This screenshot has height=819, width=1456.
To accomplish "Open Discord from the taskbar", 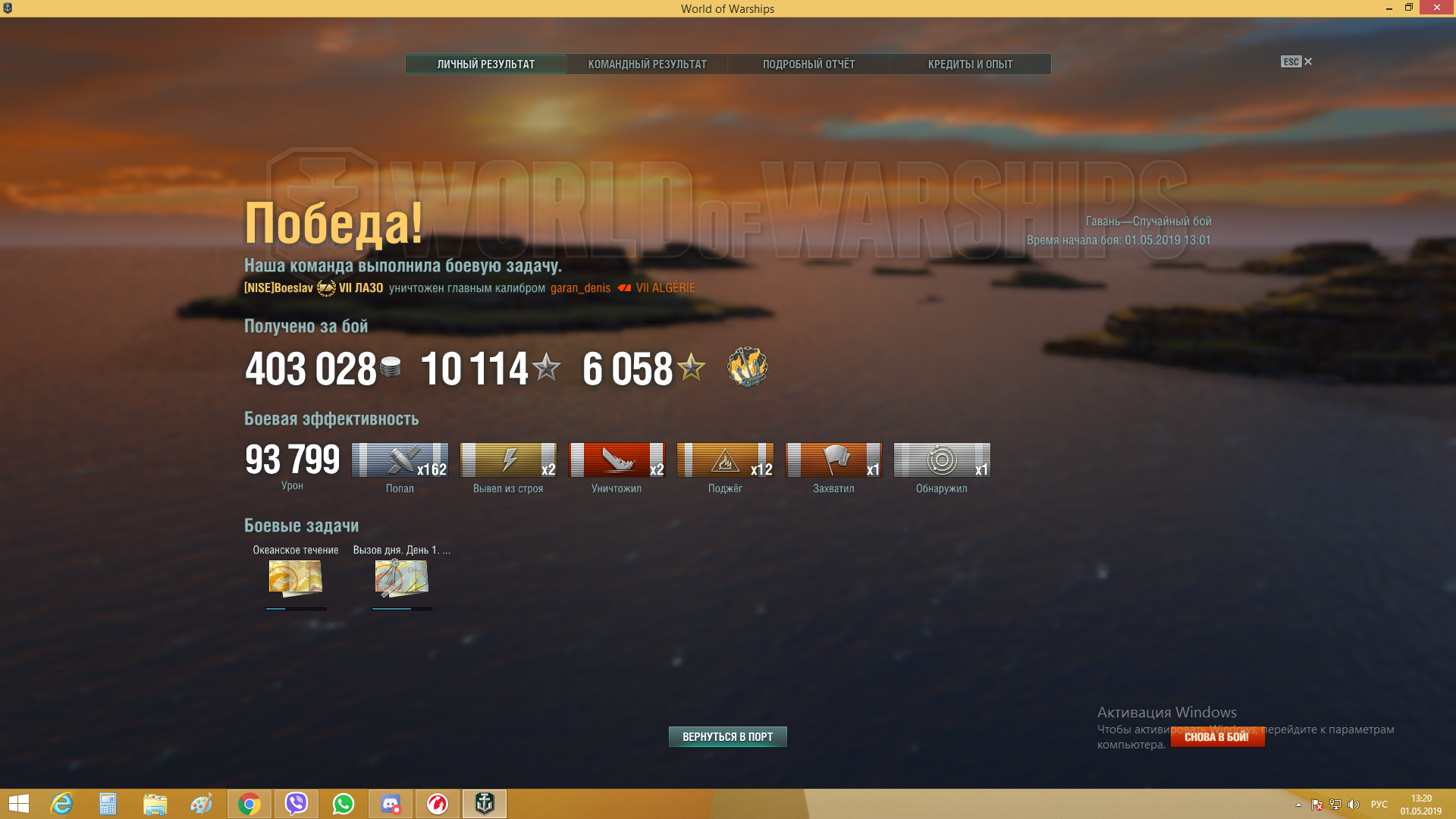I will (391, 804).
